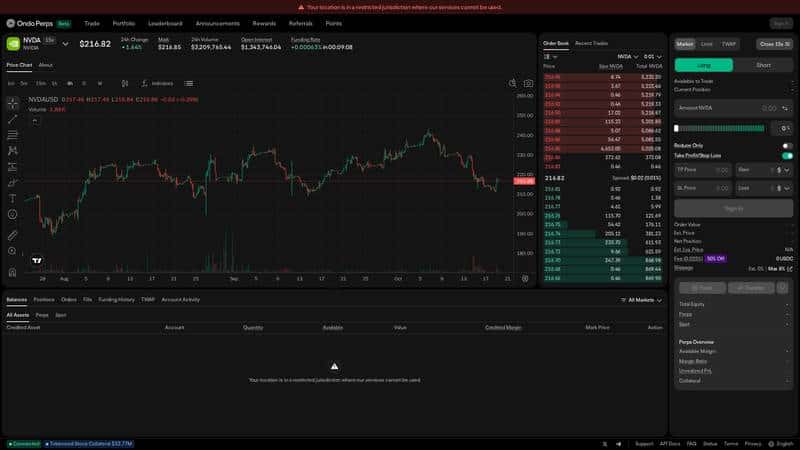Switch to the Positions tab

coord(44,300)
